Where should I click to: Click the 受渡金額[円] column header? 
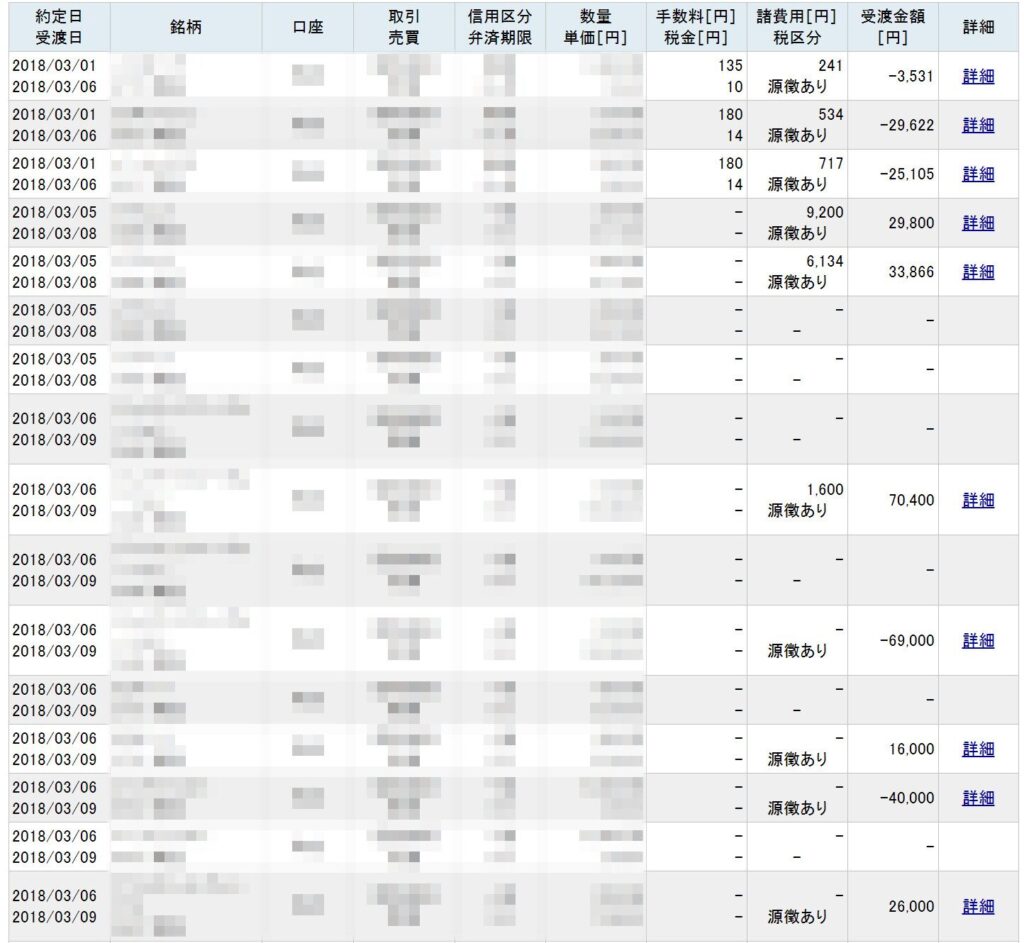pyautogui.click(x=892, y=27)
